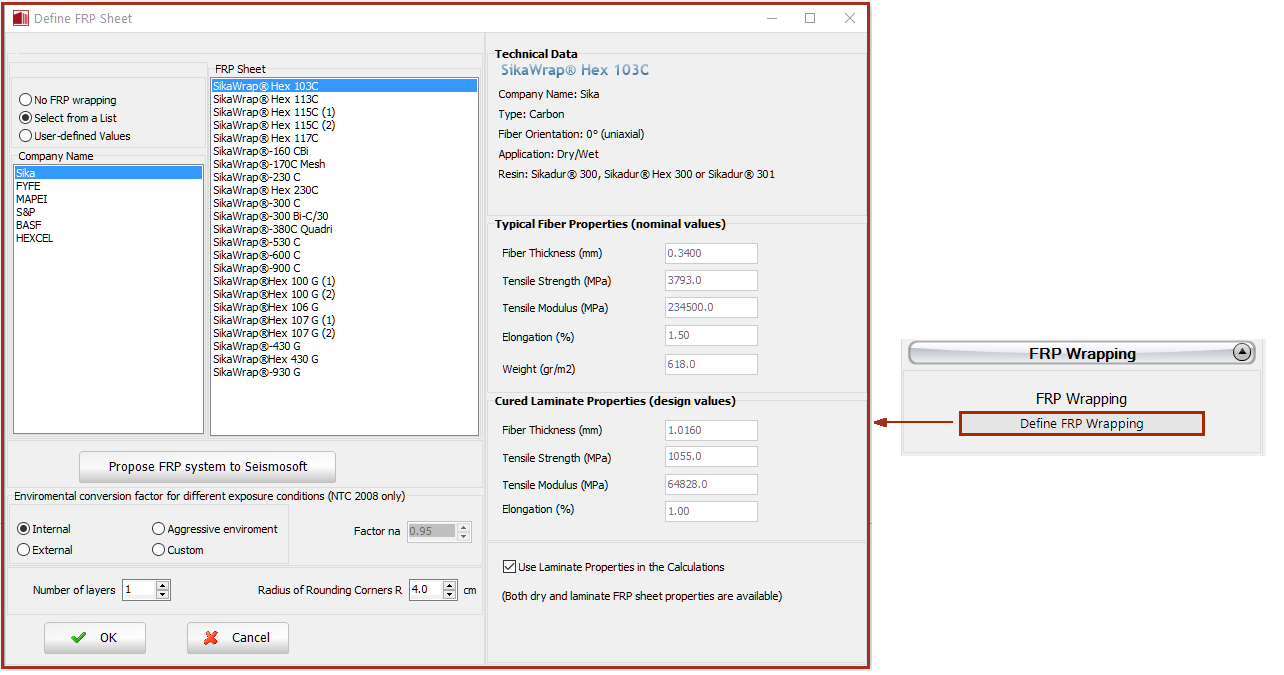Decrease the Factor na value

tap(462, 536)
